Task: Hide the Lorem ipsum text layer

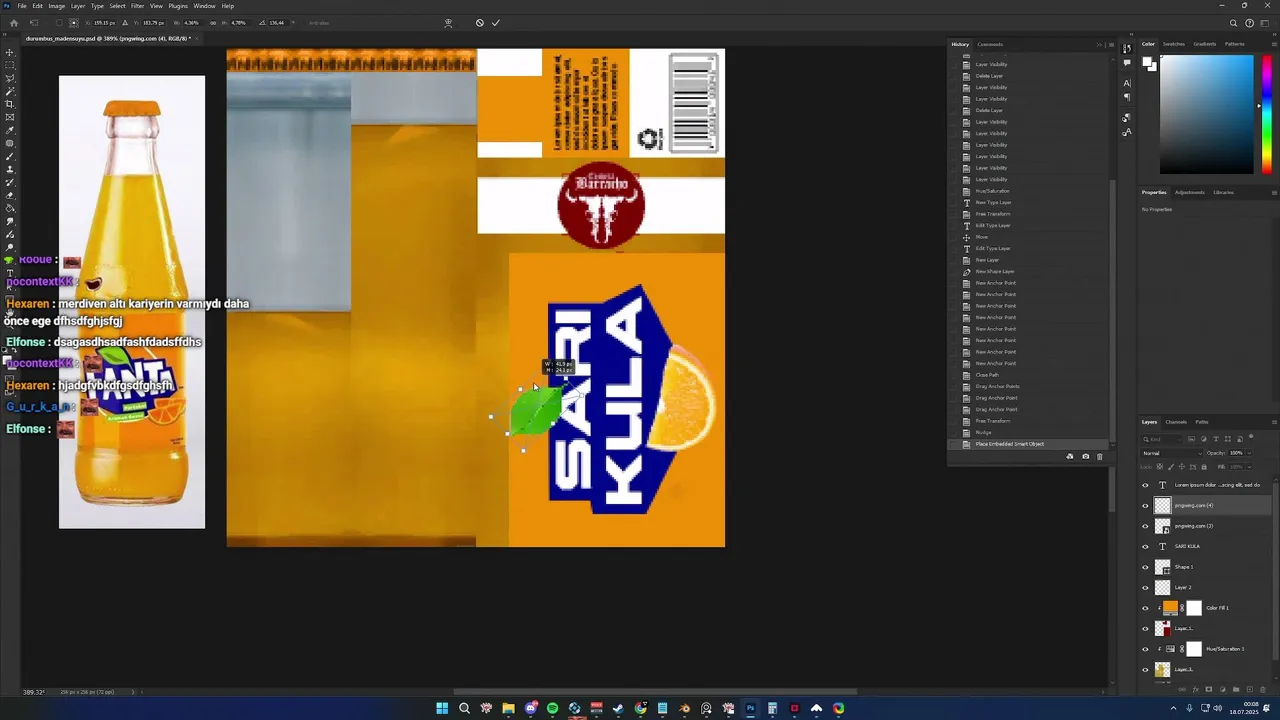Action: (1146, 485)
